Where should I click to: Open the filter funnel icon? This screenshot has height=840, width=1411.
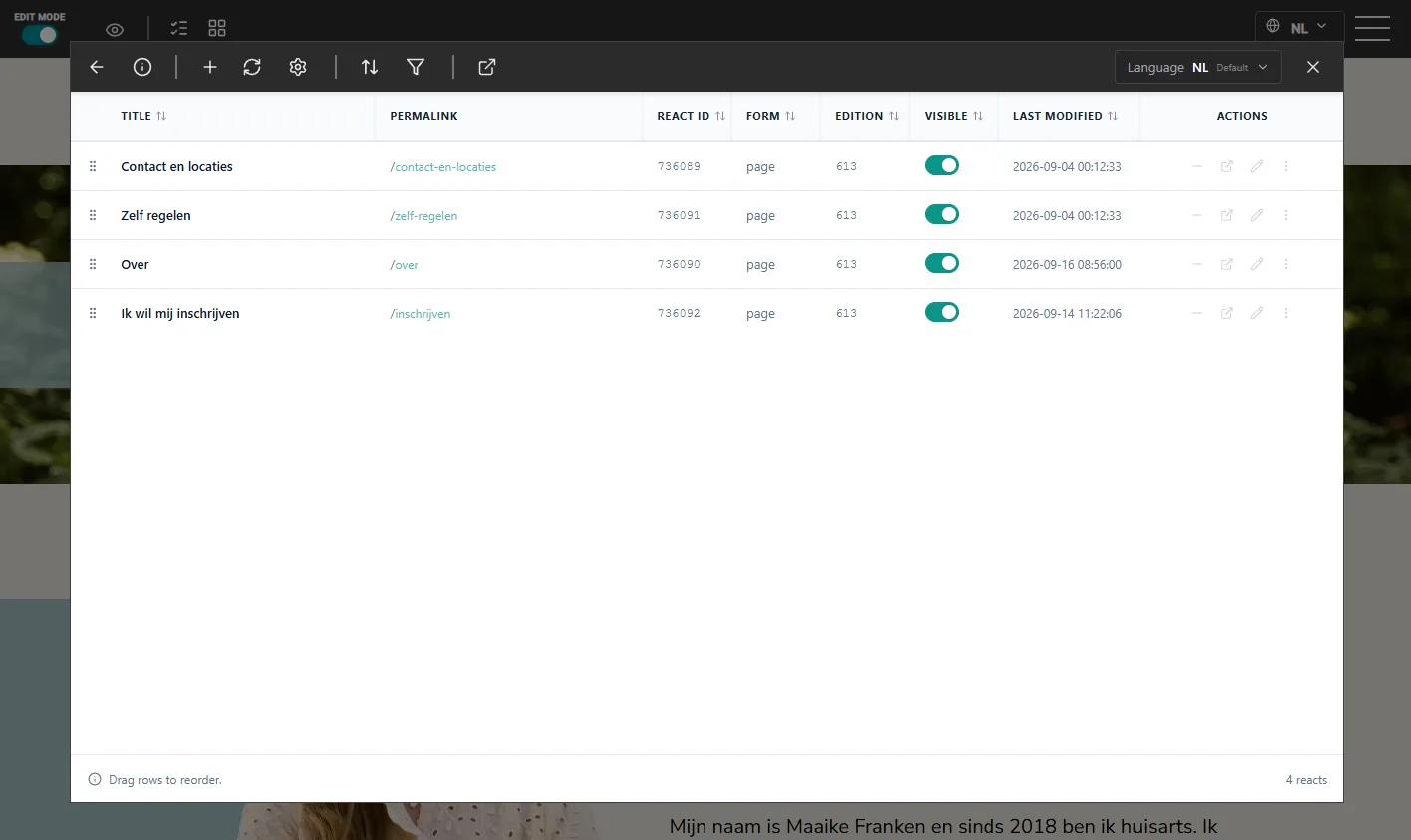click(416, 67)
